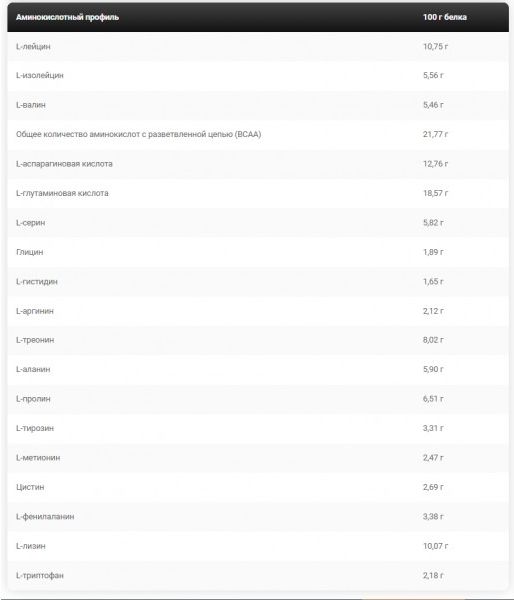Viewport: 514px width, 600px height.
Task: Click the L-тирозин row label
Action: pyautogui.click(x=35, y=429)
